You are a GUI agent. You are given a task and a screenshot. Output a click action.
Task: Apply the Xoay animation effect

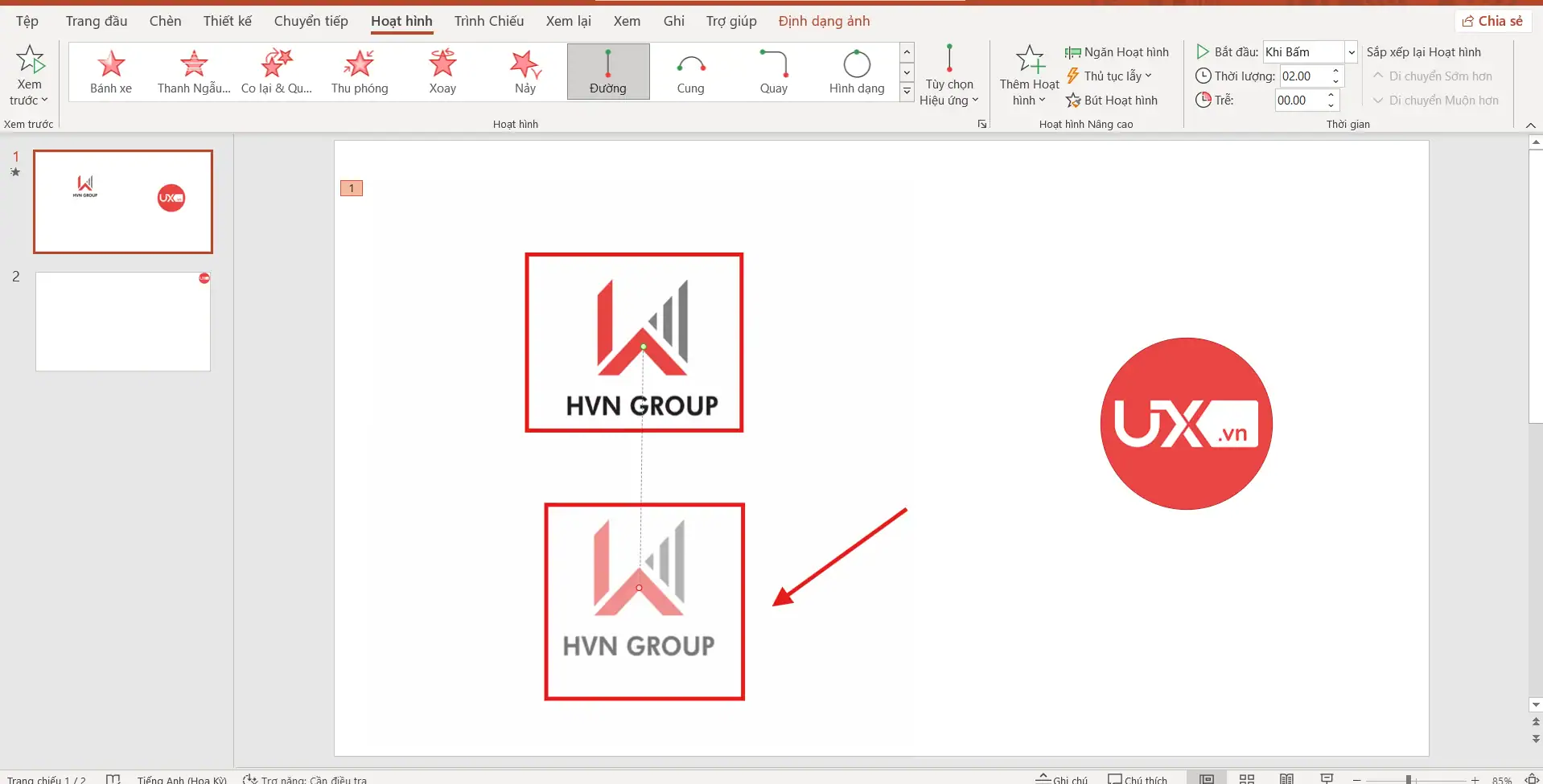tap(442, 72)
